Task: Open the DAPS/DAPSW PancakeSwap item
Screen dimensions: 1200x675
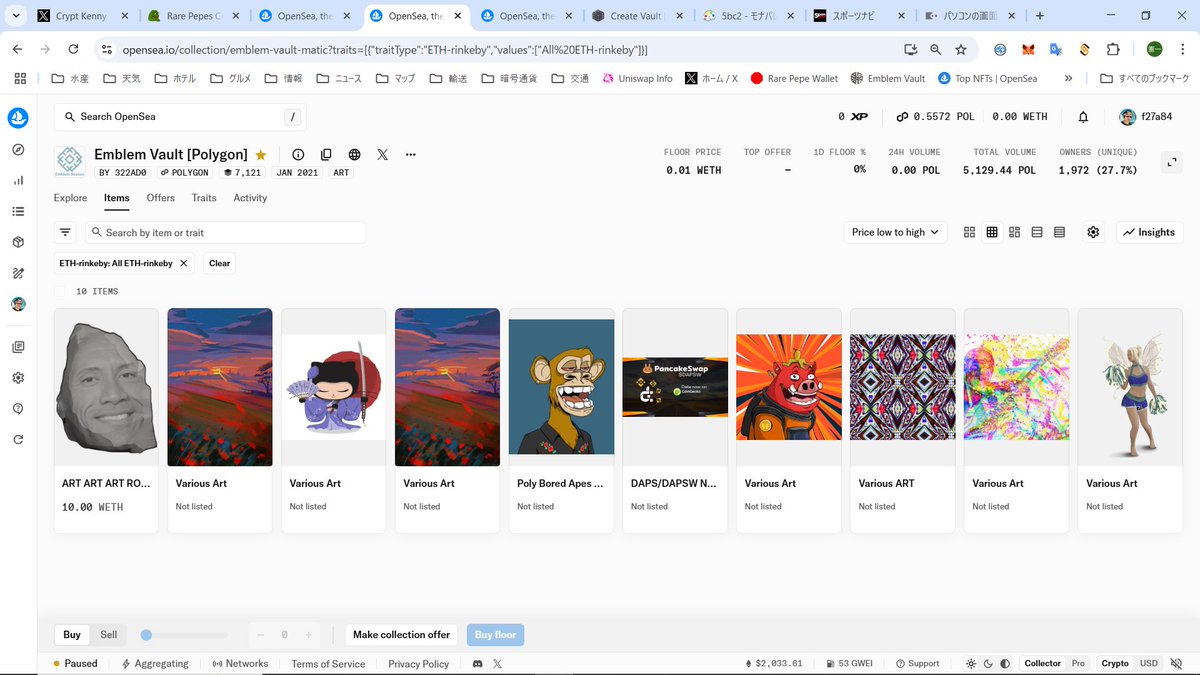Action: (675, 421)
